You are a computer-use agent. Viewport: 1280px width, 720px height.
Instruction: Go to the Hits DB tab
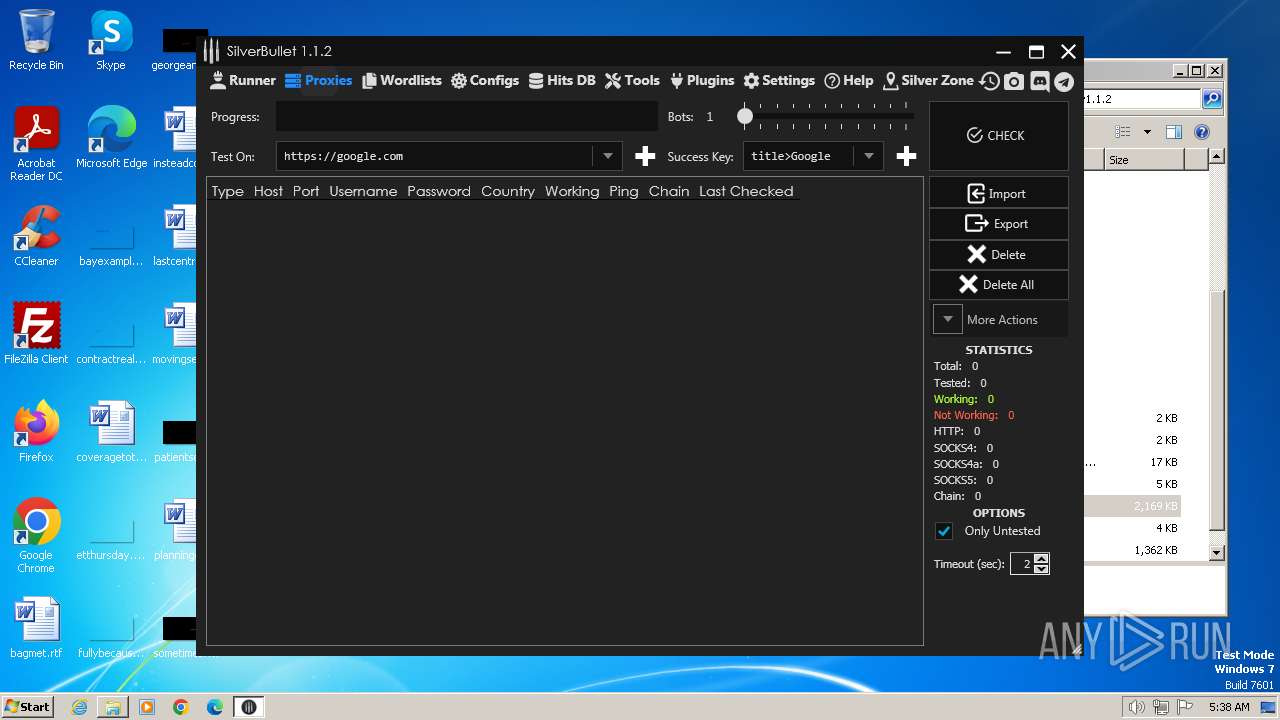(x=562, y=81)
